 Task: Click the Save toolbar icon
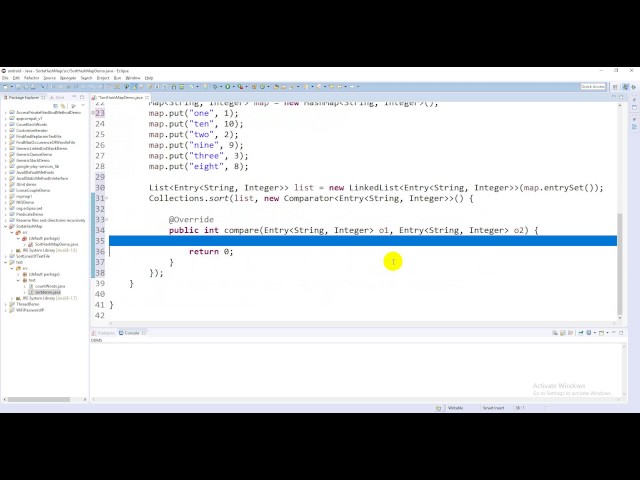coord(19,87)
